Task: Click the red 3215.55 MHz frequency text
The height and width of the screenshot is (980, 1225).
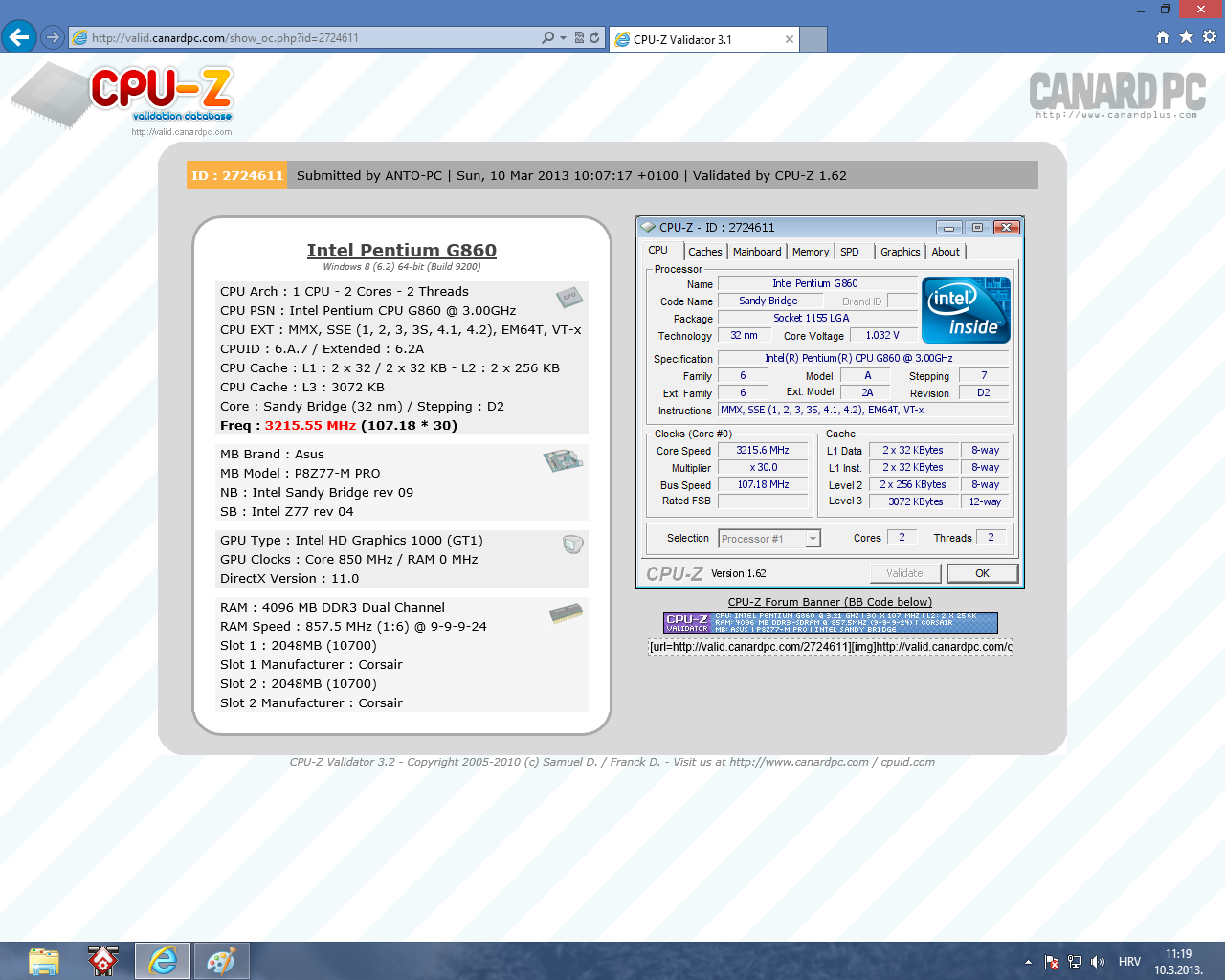Action: coord(310,426)
